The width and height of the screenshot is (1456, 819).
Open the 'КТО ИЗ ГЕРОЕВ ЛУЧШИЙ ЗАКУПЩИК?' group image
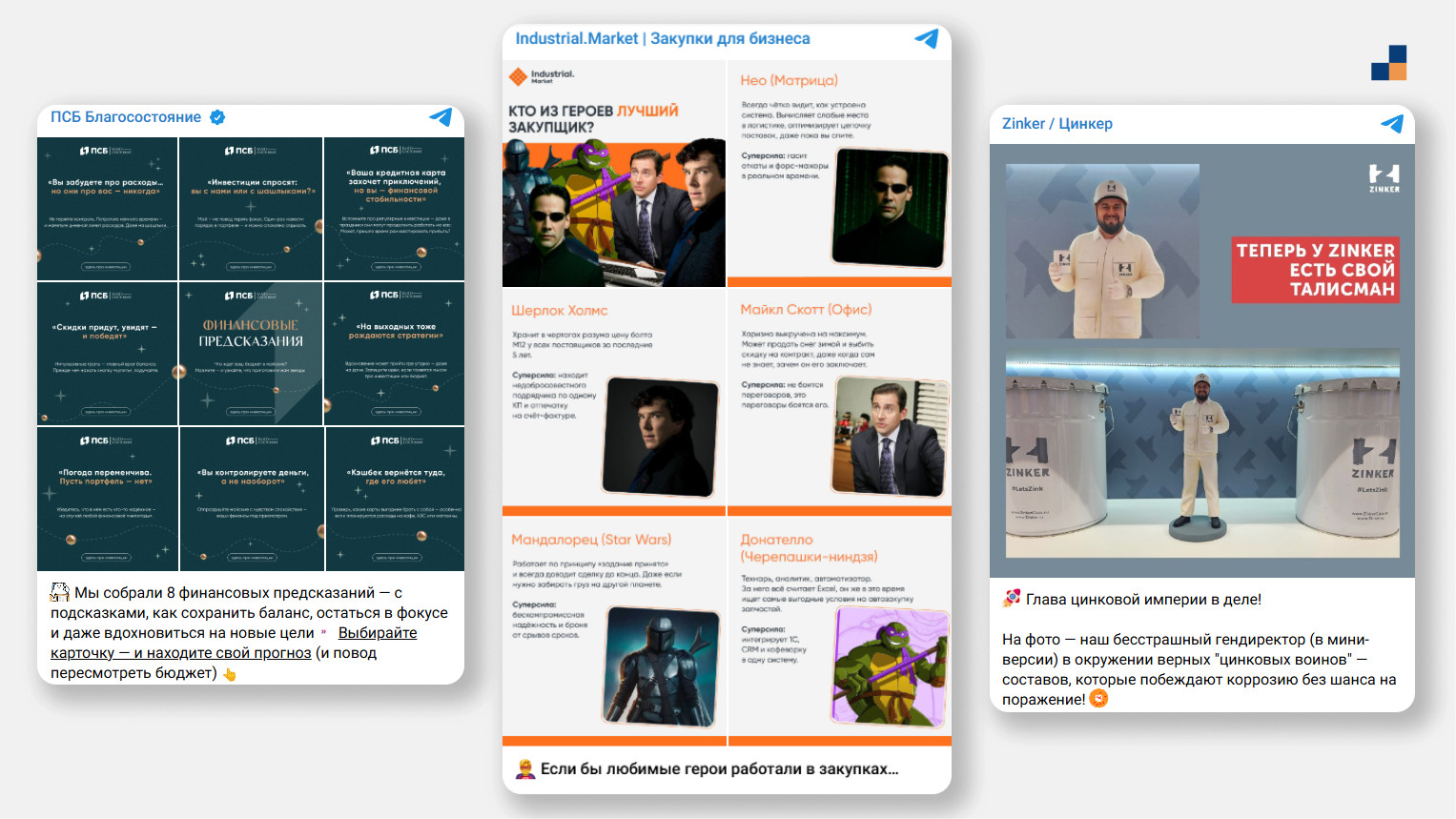tap(614, 174)
